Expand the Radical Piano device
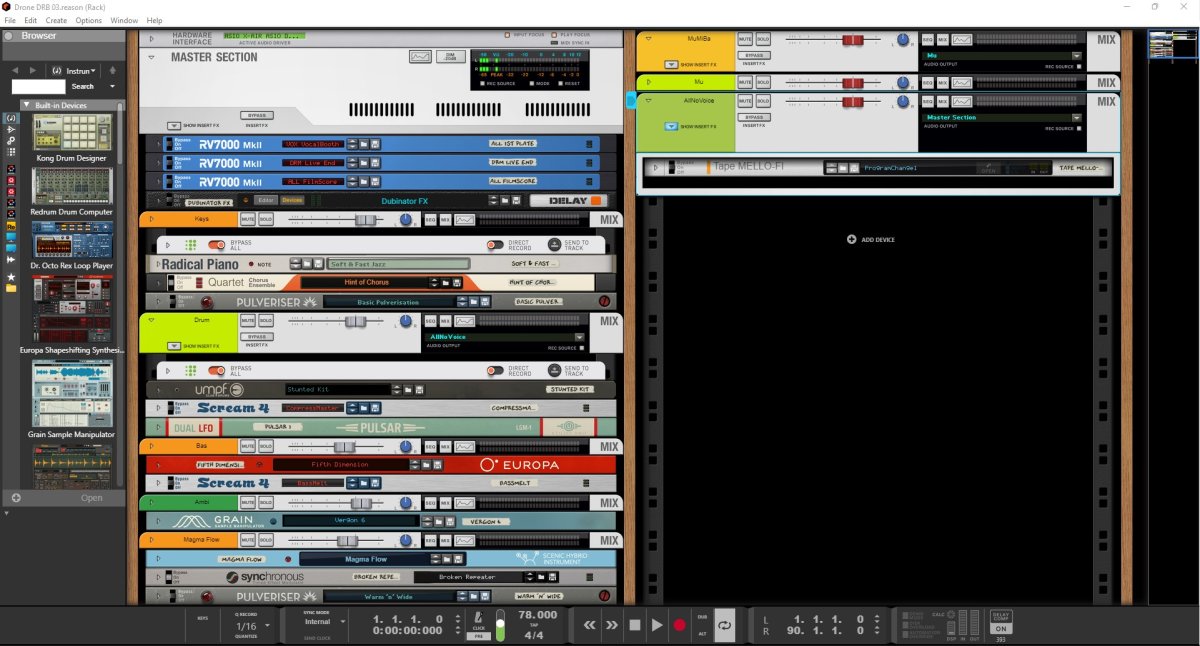Screen dimensions: 1200x646 click(157, 264)
